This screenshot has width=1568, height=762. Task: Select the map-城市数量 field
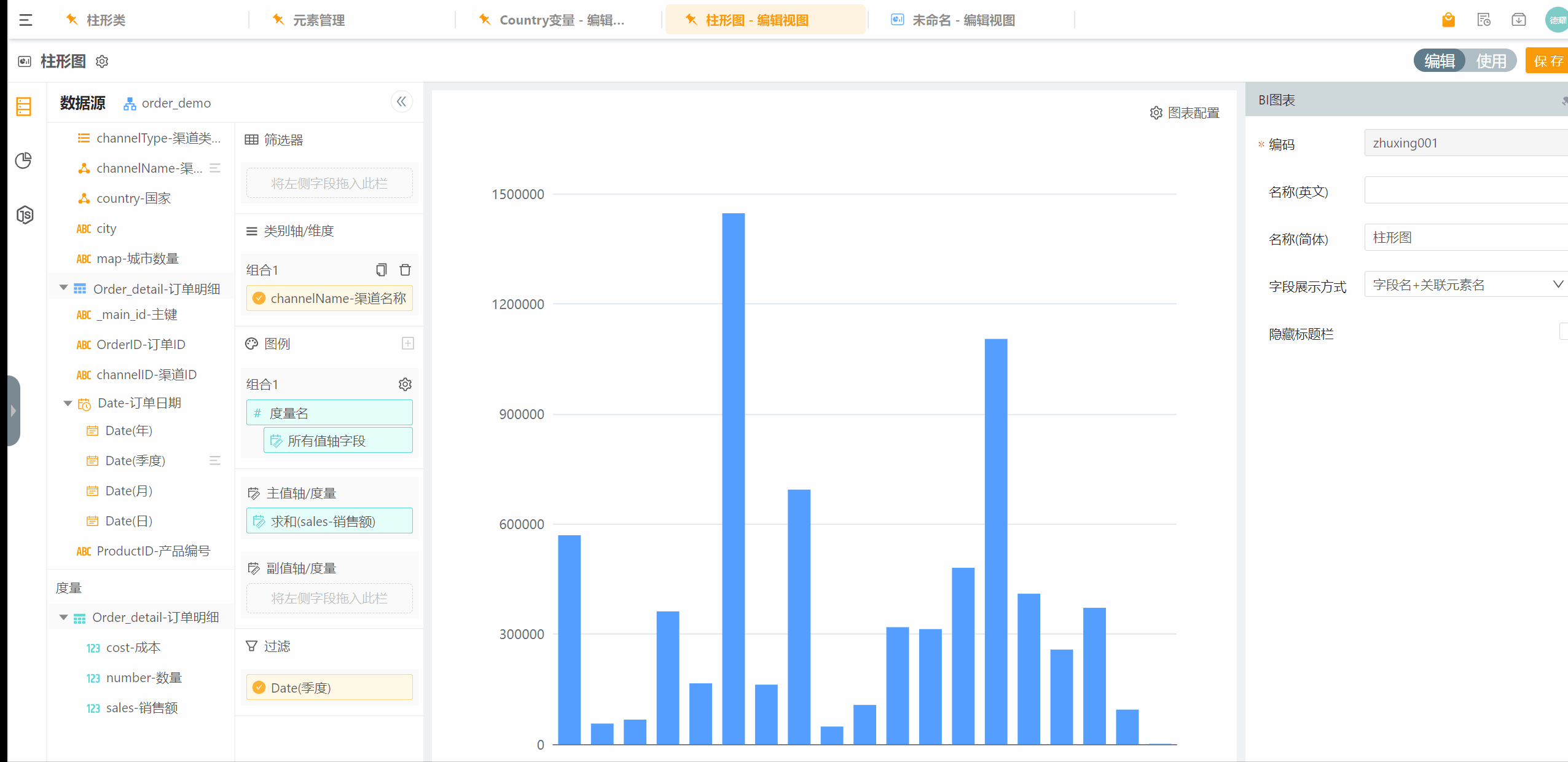[x=138, y=259]
